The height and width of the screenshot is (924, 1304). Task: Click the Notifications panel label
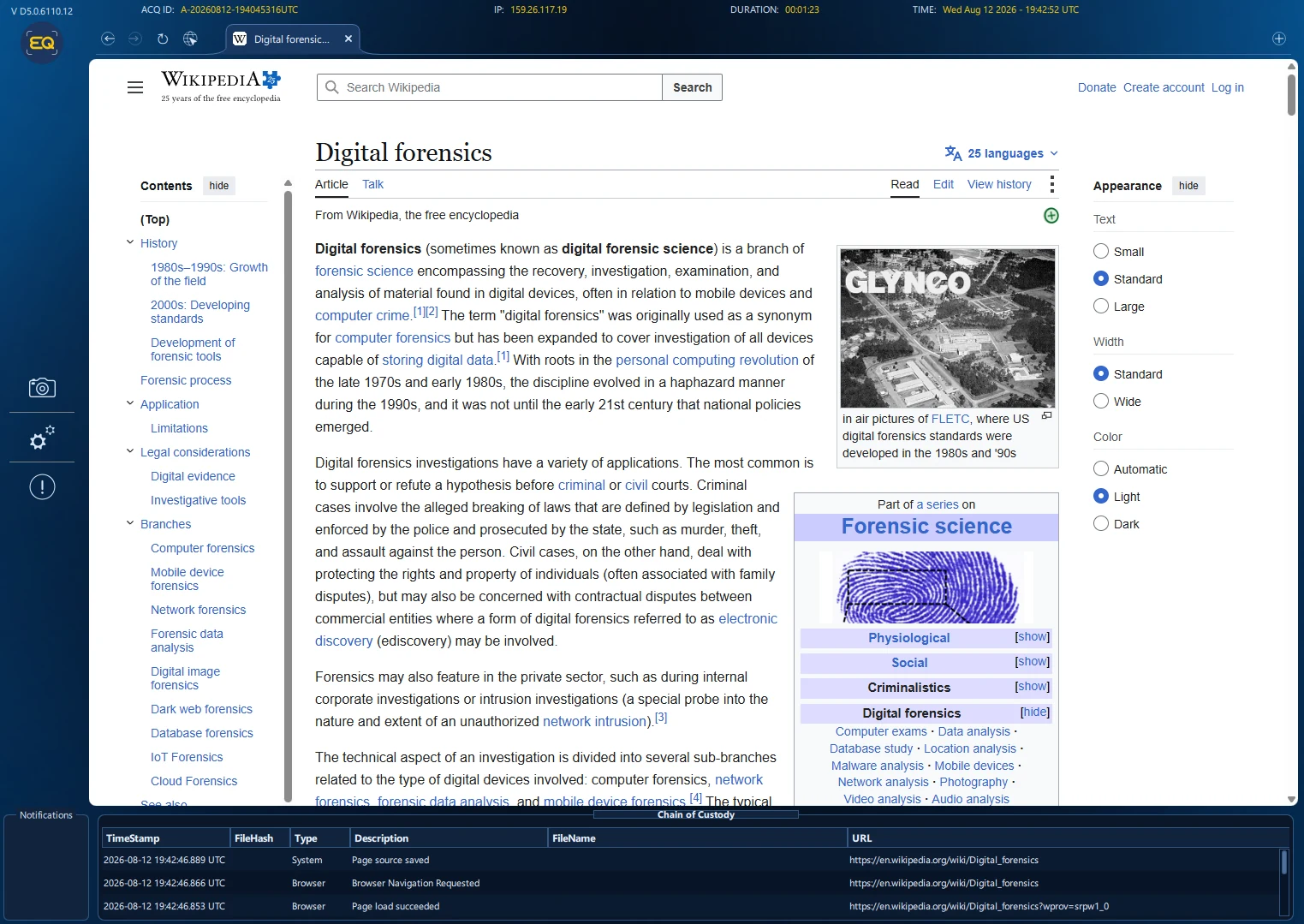click(x=46, y=815)
